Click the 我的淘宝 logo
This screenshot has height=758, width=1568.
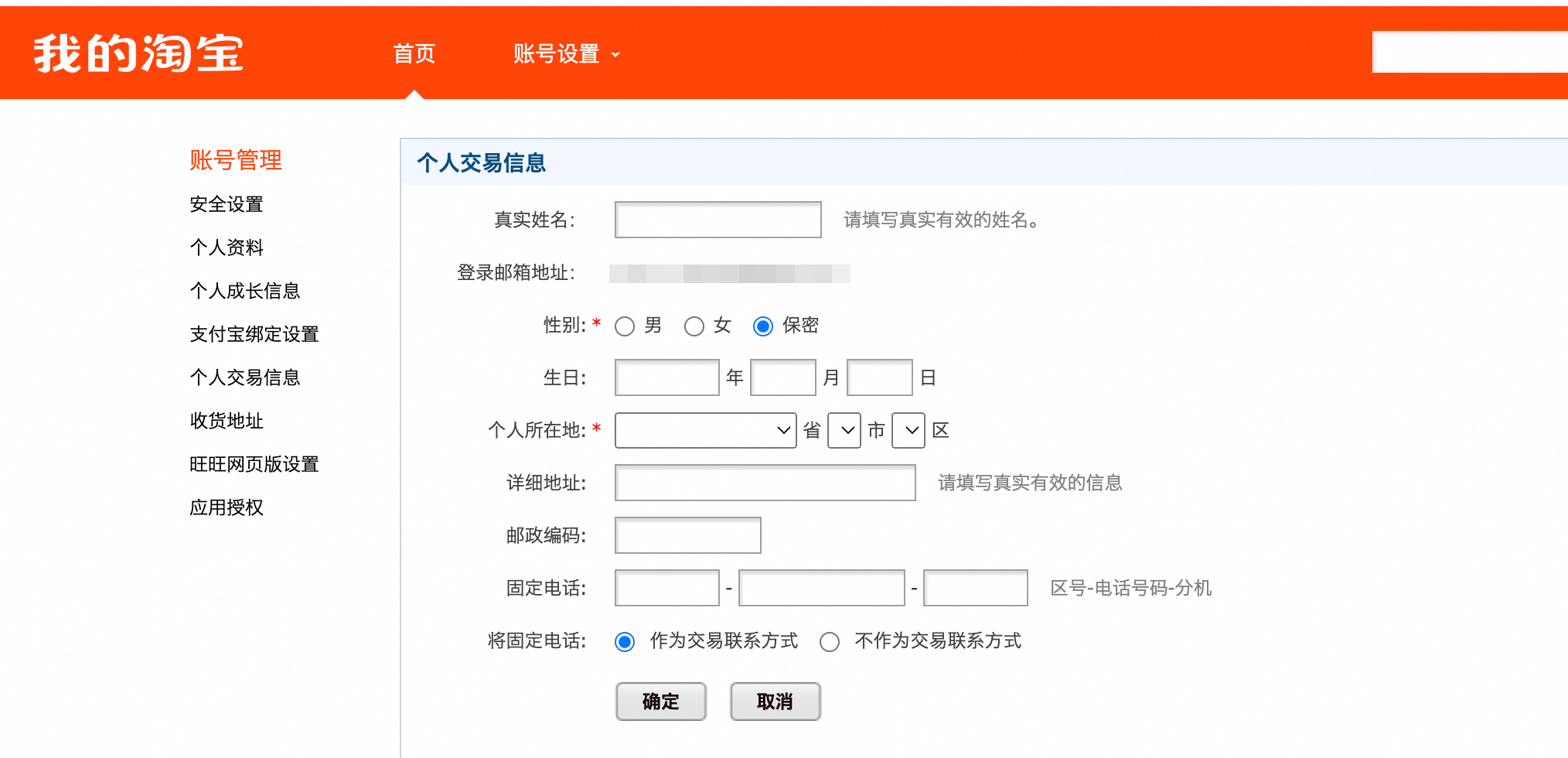[138, 53]
